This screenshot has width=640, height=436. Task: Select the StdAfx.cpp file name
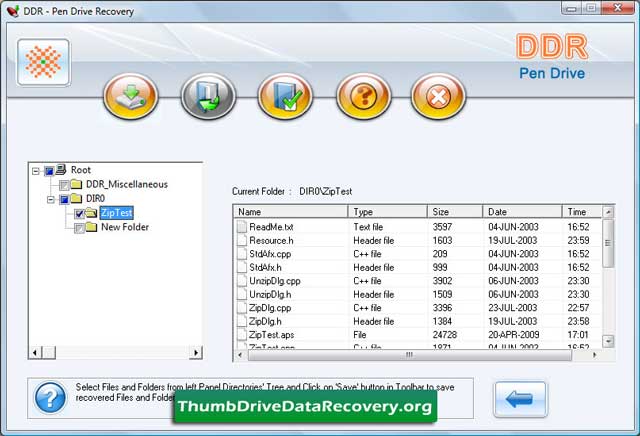pyautogui.click(x=270, y=254)
